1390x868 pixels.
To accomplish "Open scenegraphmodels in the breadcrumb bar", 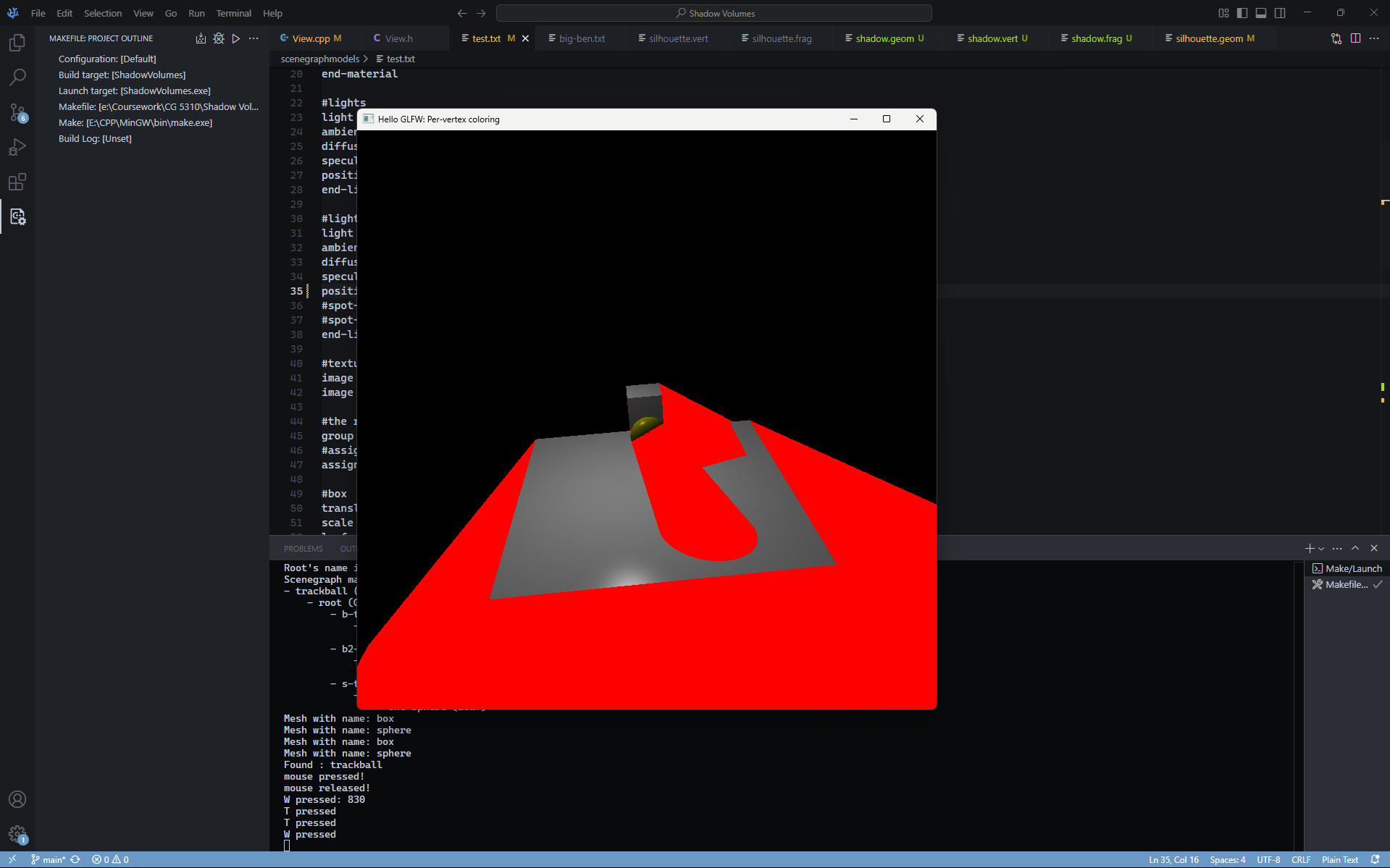I will point(319,59).
